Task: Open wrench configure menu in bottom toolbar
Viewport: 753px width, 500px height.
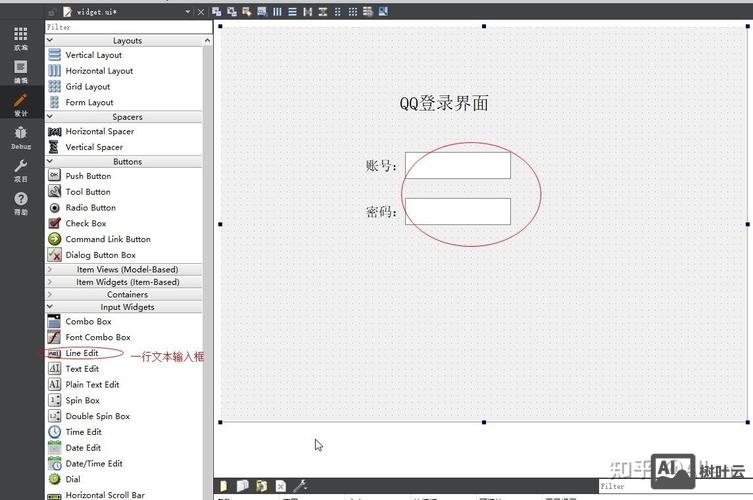Action: click(x=300, y=486)
